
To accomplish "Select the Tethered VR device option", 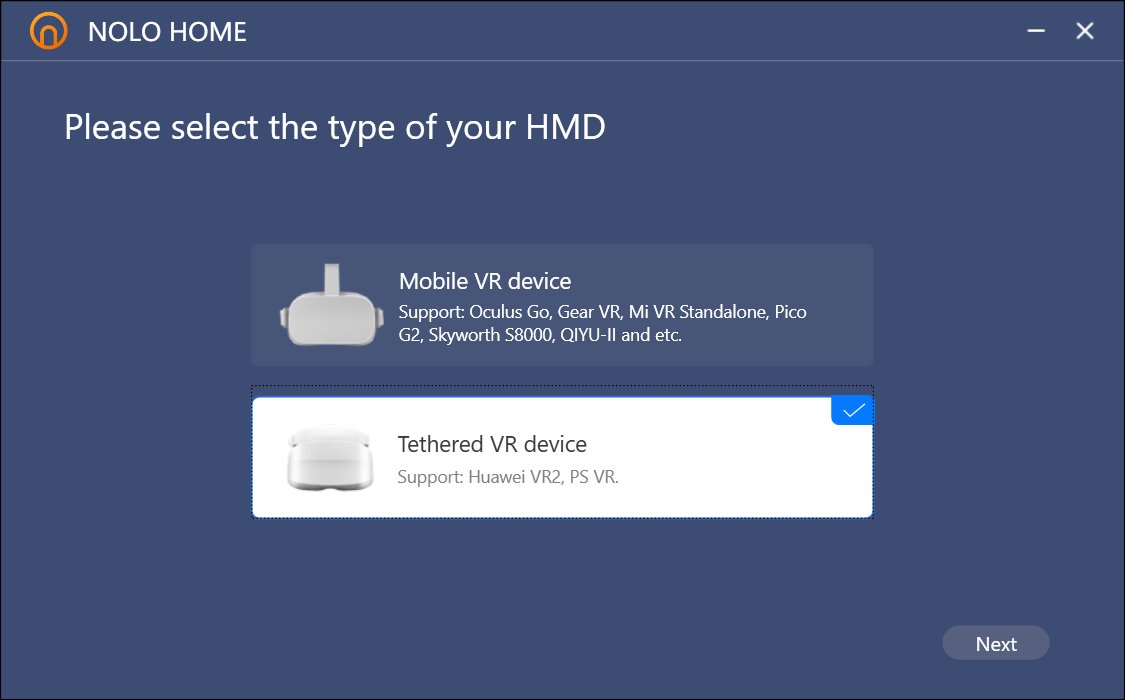I will pyautogui.click(x=562, y=457).
